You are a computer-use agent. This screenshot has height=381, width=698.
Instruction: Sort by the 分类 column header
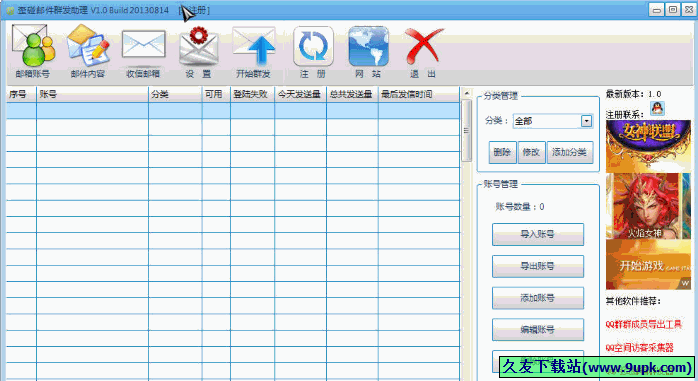click(x=175, y=94)
